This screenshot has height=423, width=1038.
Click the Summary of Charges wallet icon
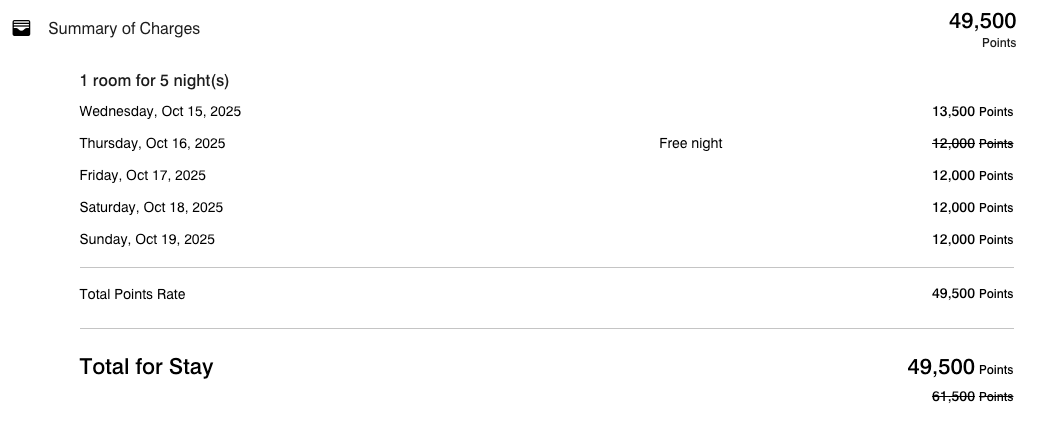tap(21, 28)
